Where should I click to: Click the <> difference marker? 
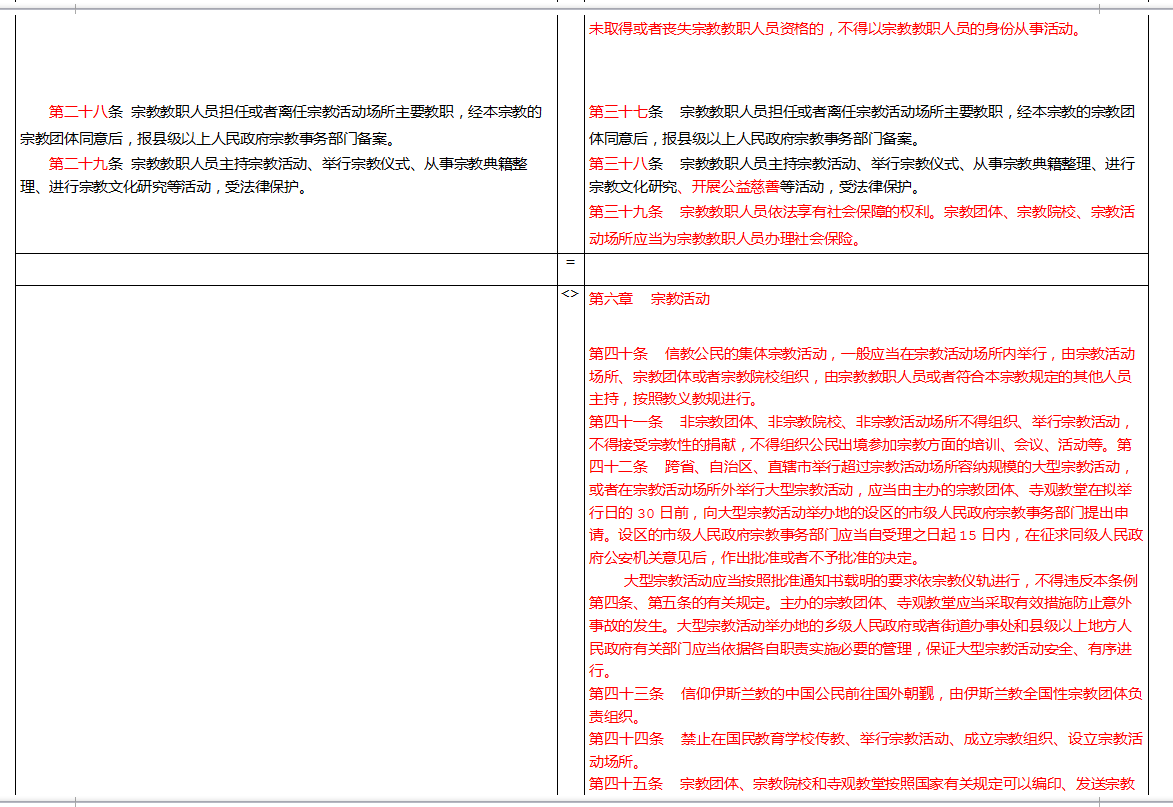pos(569,294)
